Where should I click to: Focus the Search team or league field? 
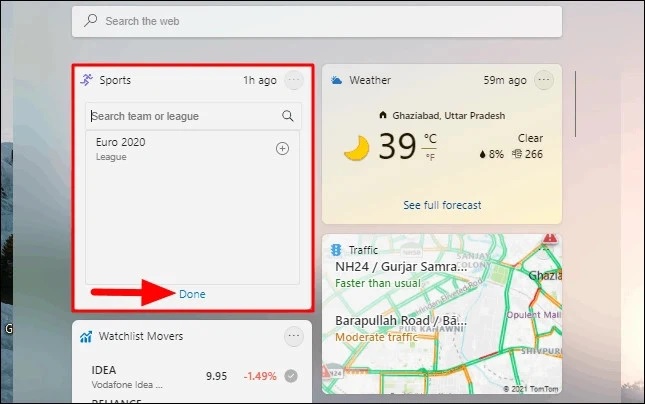(185, 116)
